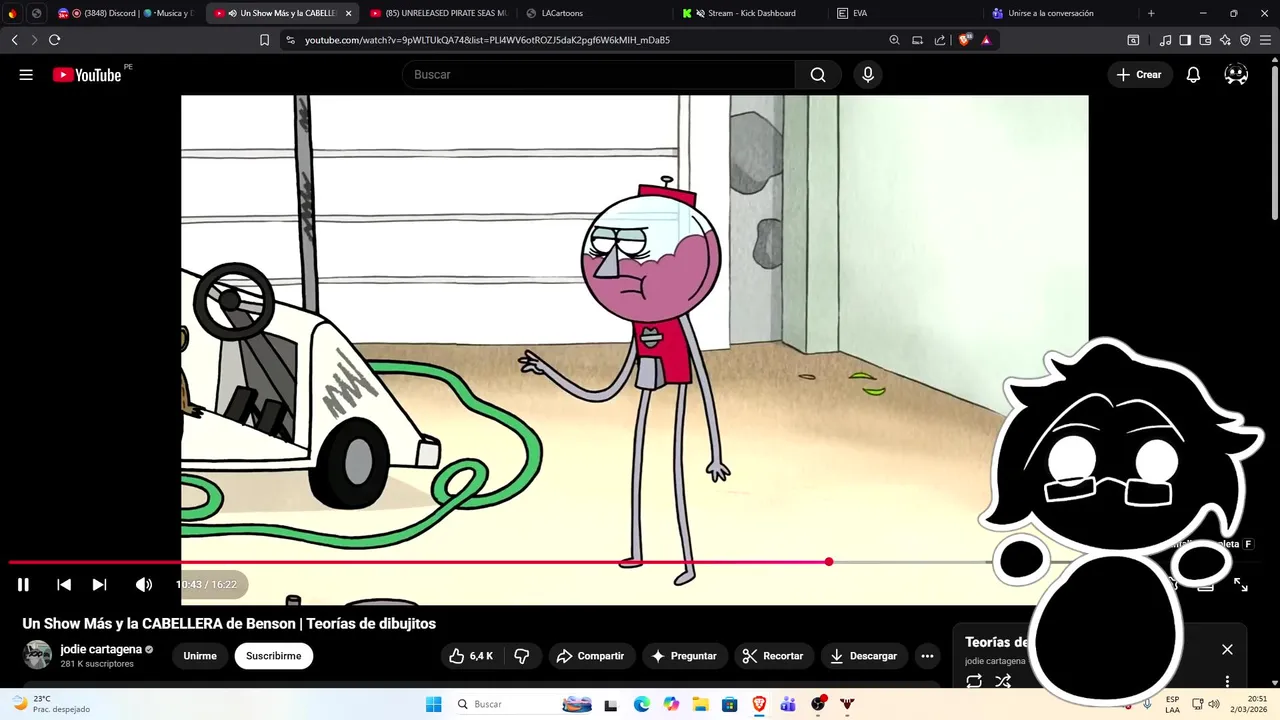The image size is (1280, 720).
Task: Open the Preguntar AI button
Action: (684, 656)
